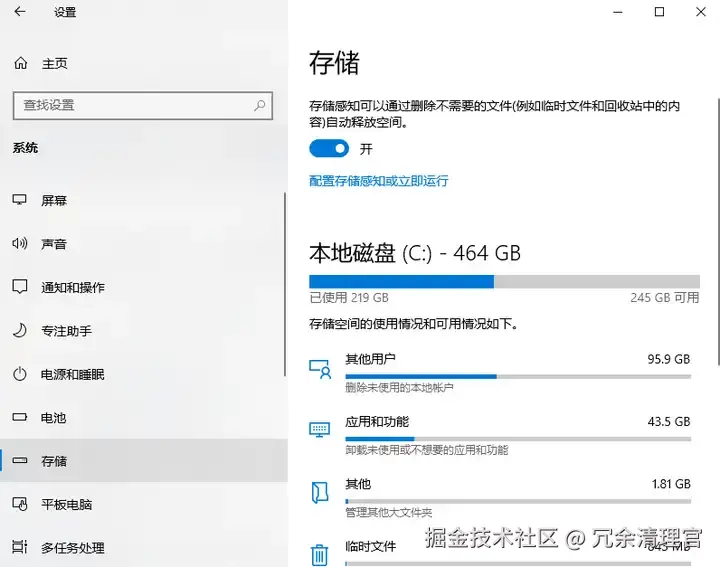Open the 其他用户 storage category
Image resolution: width=720 pixels, height=567 pixels.
[500, 373]
